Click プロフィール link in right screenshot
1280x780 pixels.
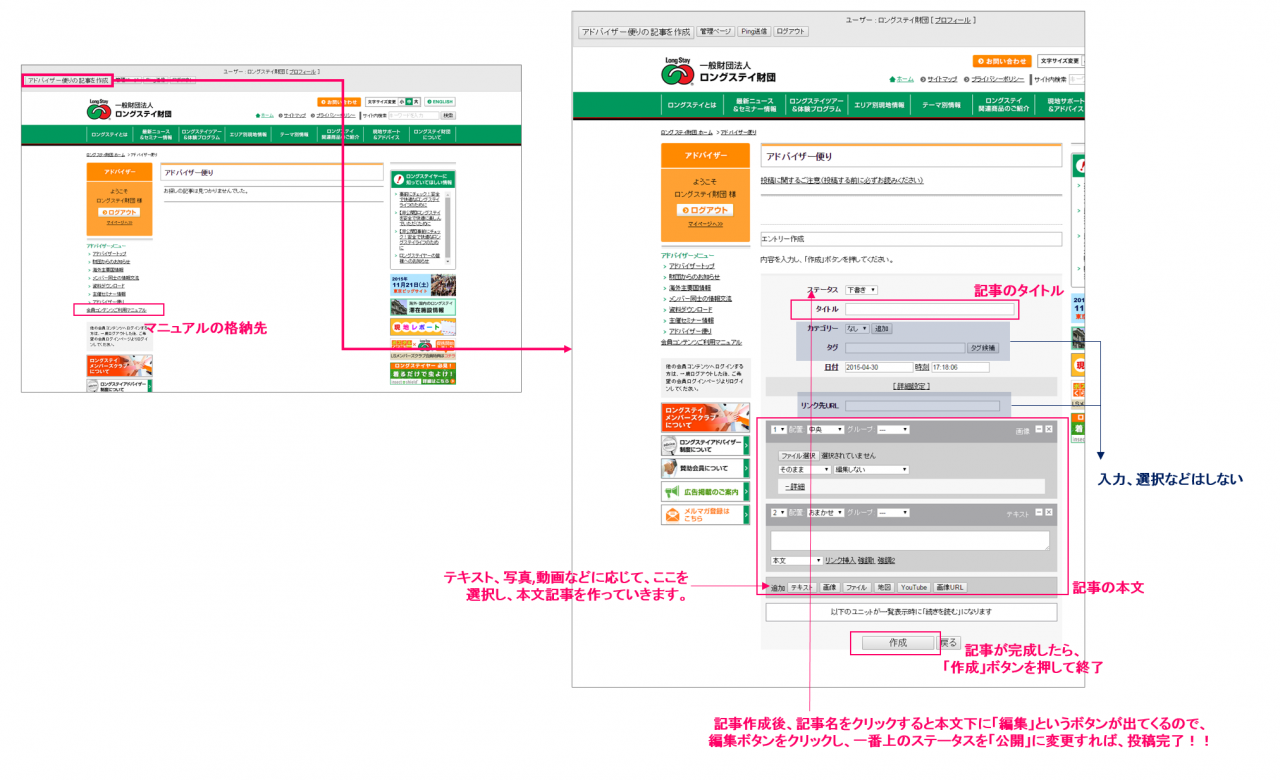pos(951,20)
